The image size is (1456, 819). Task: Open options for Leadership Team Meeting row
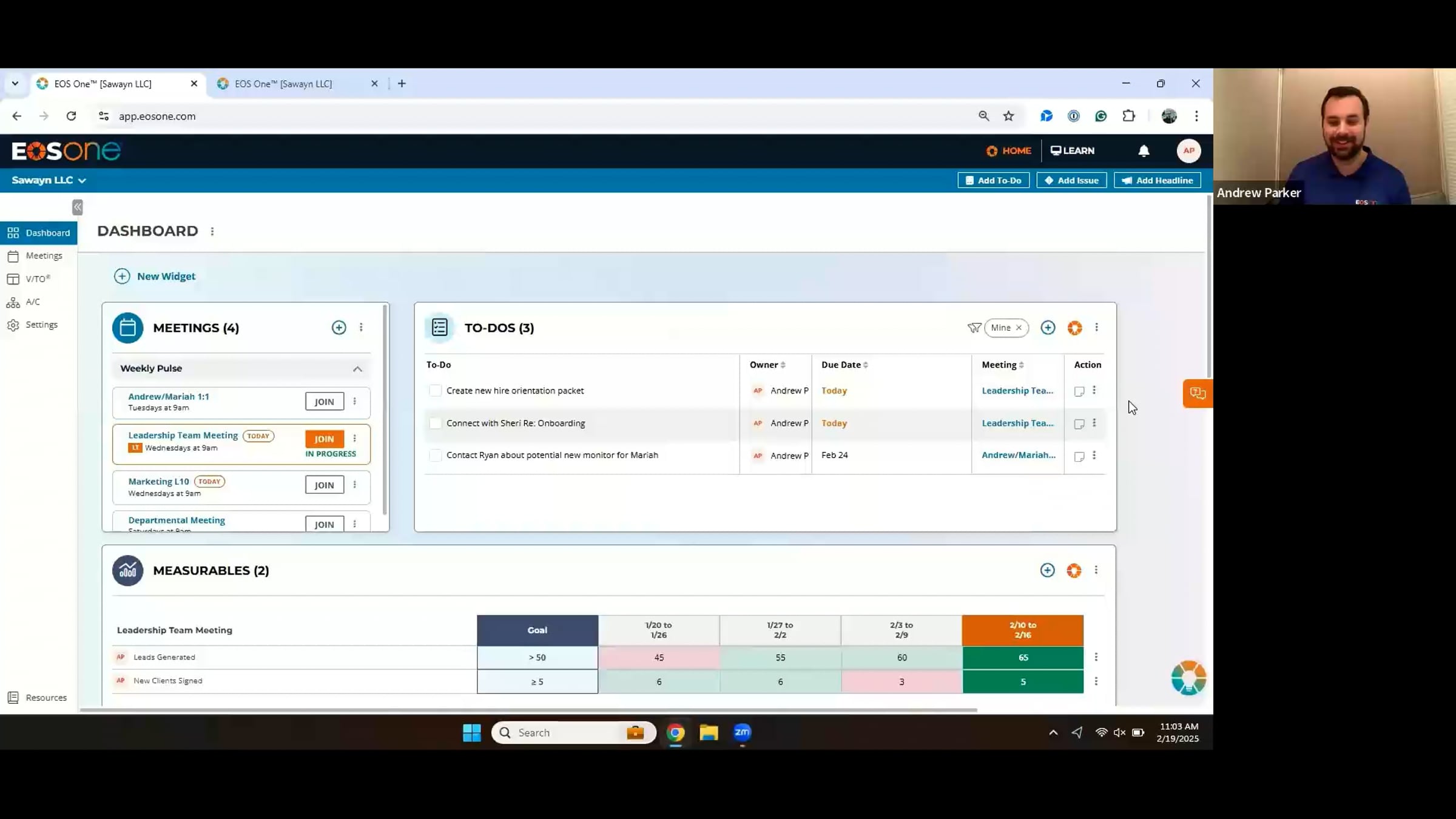(355, 439)
